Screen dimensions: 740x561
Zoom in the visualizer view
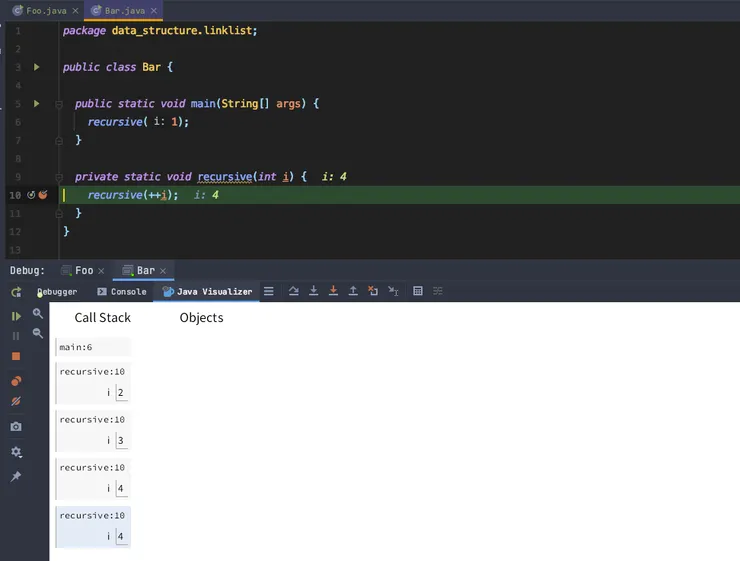click(x=38, y=314)
